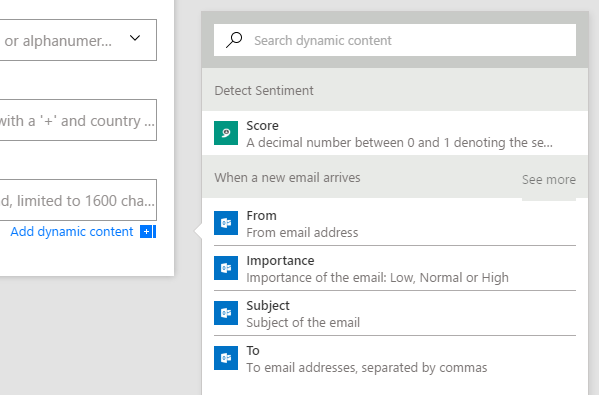Viewport: 599px width, 395px height.
Task: Insert the Subject dynamic value
Action: point(395,314)
